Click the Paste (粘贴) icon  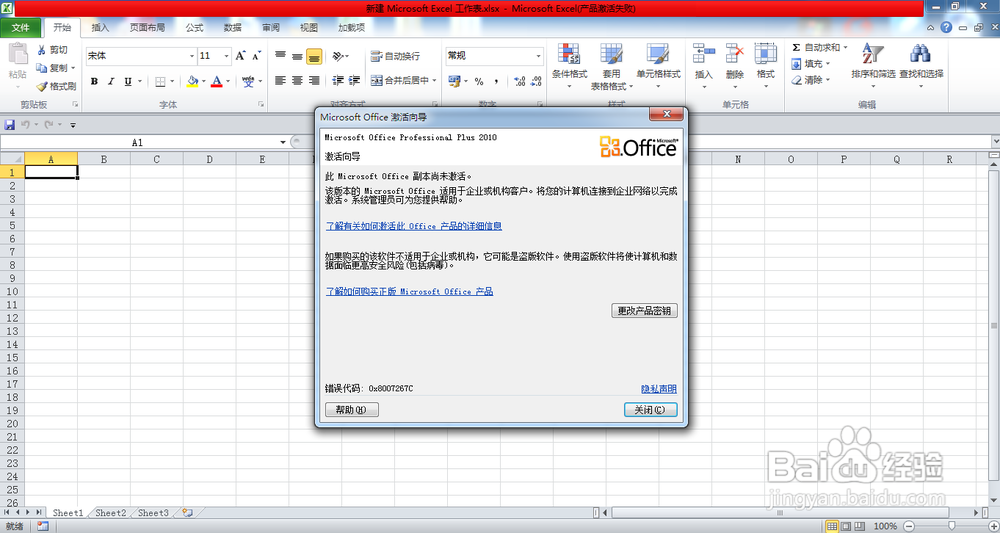tap(18, 54)
